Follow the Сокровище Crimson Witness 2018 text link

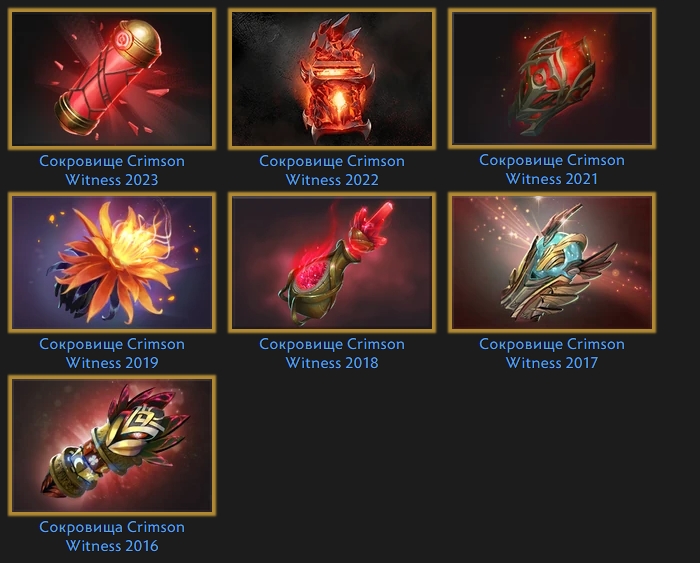tap(332, 353)
